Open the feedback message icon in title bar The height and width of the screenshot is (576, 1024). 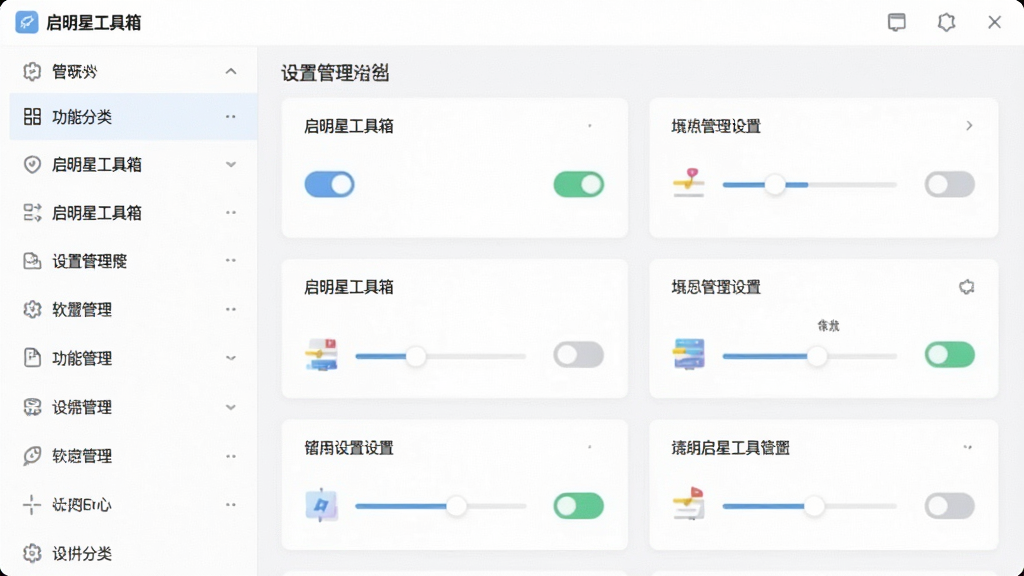(x=897, y=22)
